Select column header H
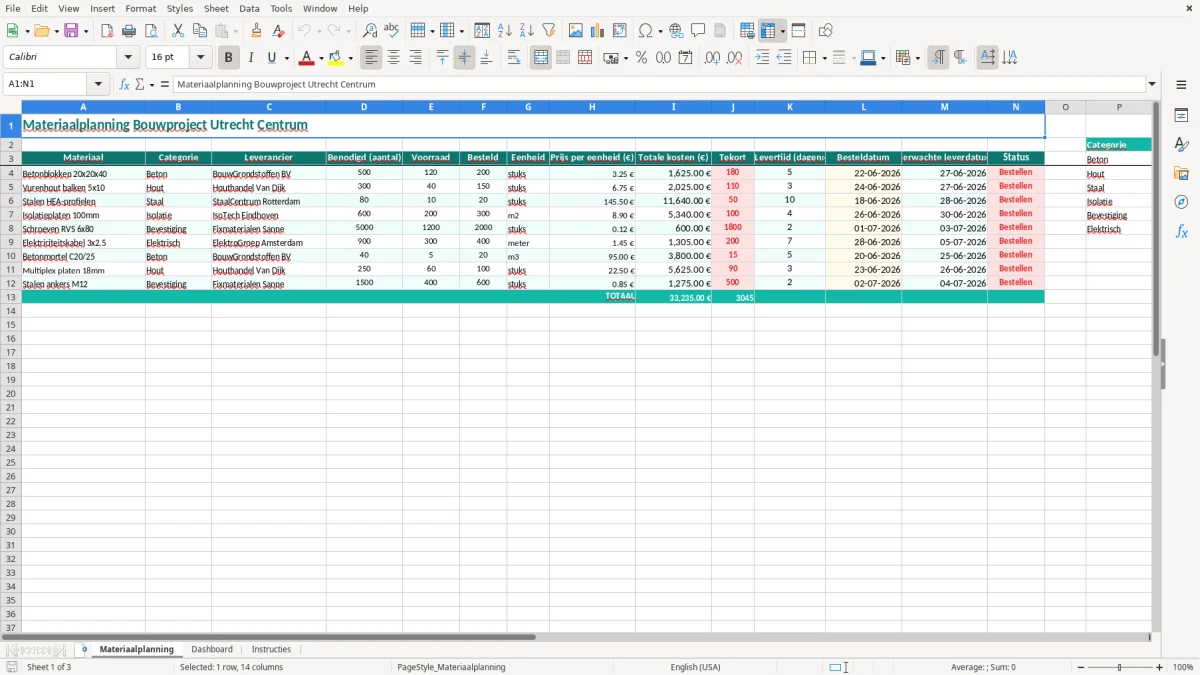The image size is (1200, 675). point(592,107)
